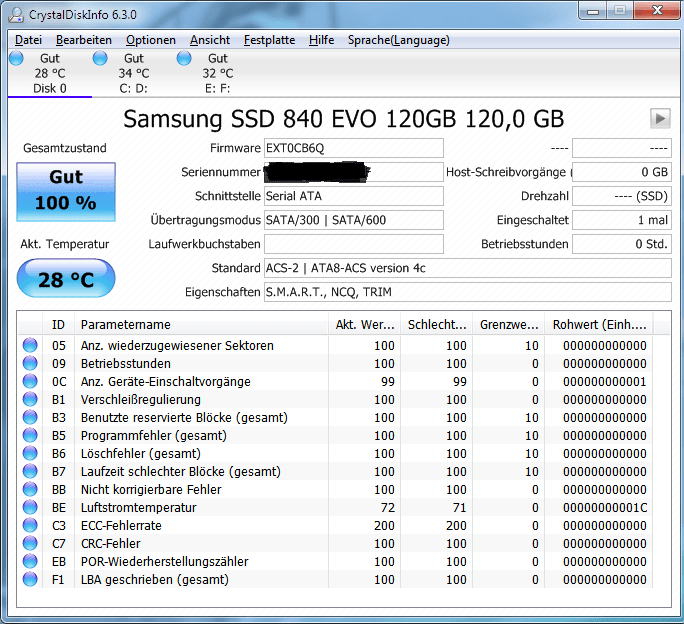Image resolution: width=684 pixels, height=624 pixels.
Task: Click the Seriennummer field
Action: 354,172
